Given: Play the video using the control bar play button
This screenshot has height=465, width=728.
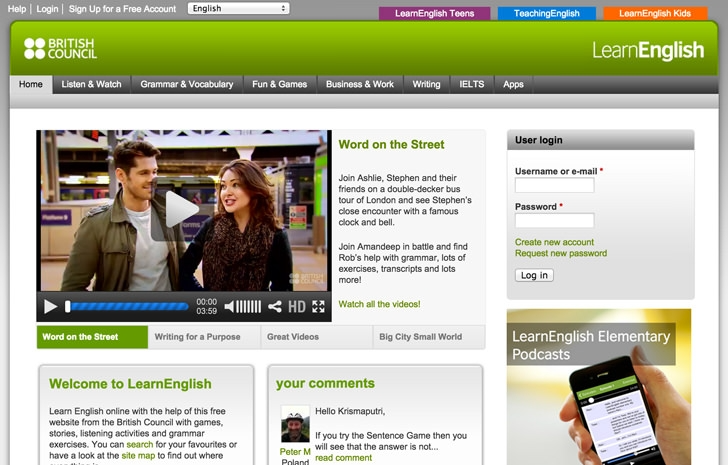Looking at the screenshot, I should (x=50, y=307).
